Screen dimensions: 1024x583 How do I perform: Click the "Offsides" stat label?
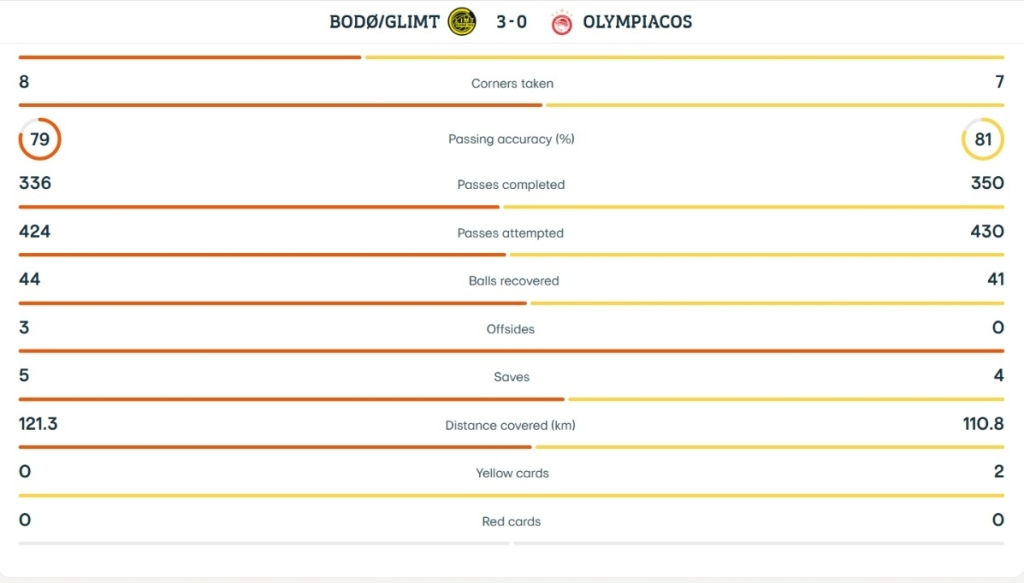point(510,329)
